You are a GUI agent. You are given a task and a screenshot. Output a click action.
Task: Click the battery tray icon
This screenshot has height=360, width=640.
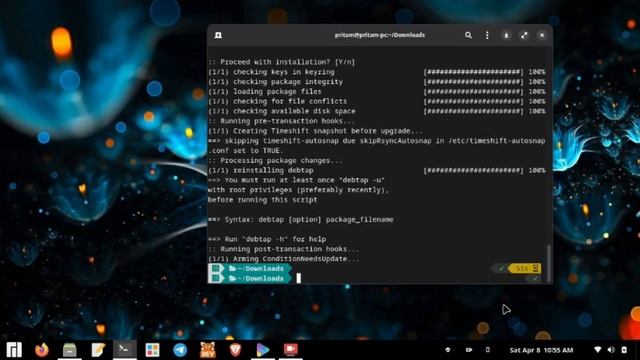coord(624,350)
